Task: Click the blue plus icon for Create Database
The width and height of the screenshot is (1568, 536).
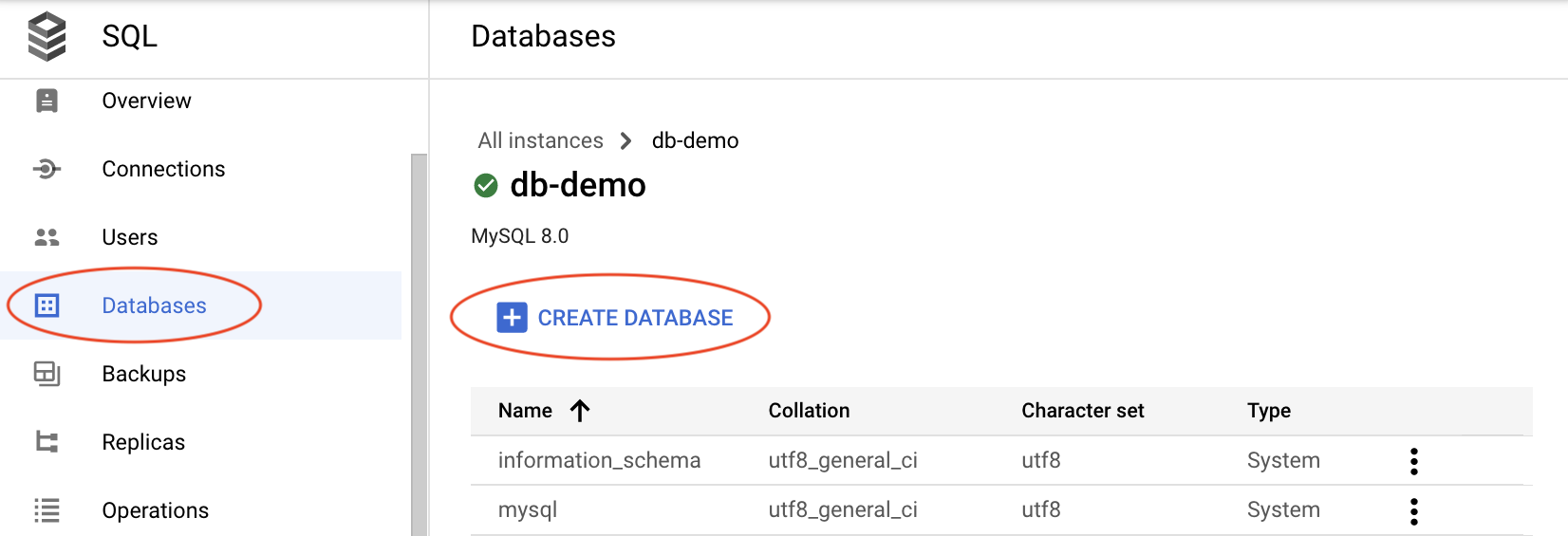Action: coord(512,318)
